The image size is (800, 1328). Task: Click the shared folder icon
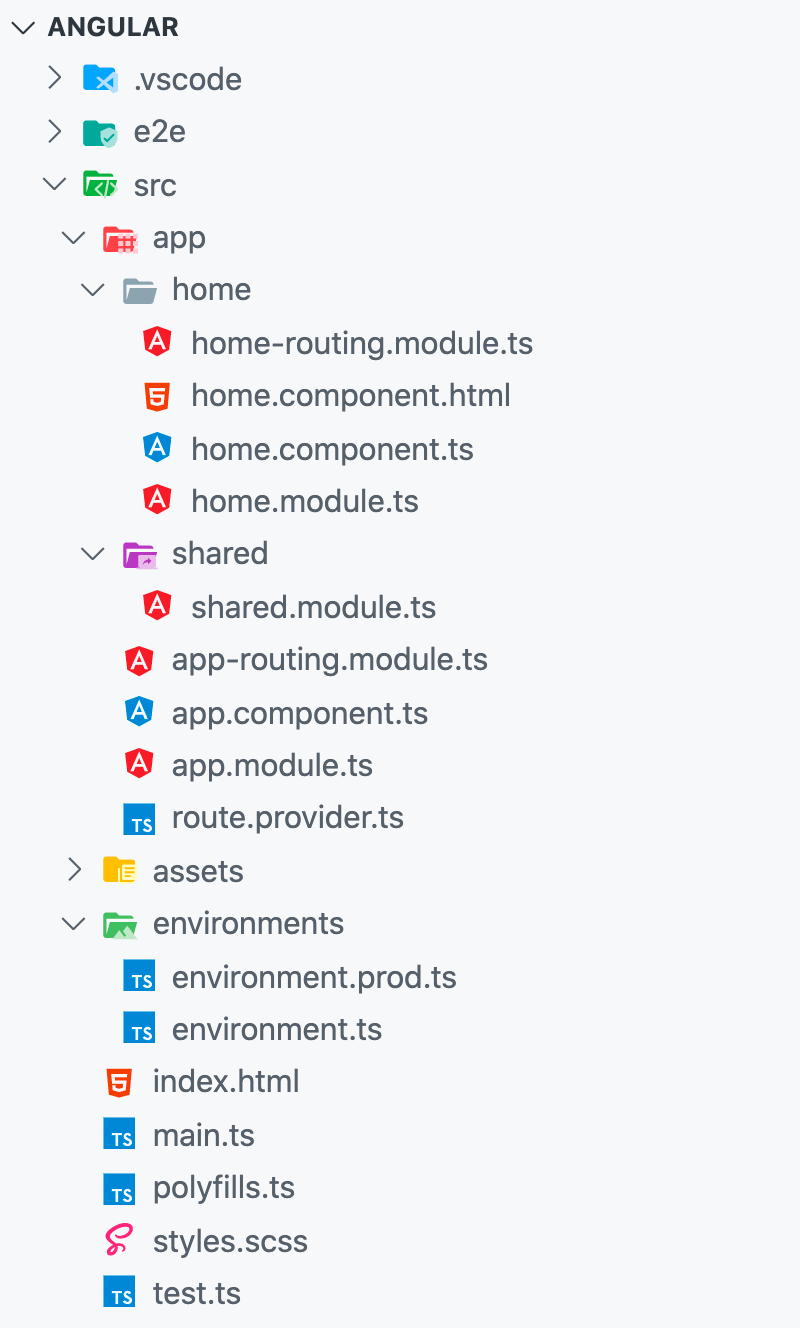pos(139,554)
